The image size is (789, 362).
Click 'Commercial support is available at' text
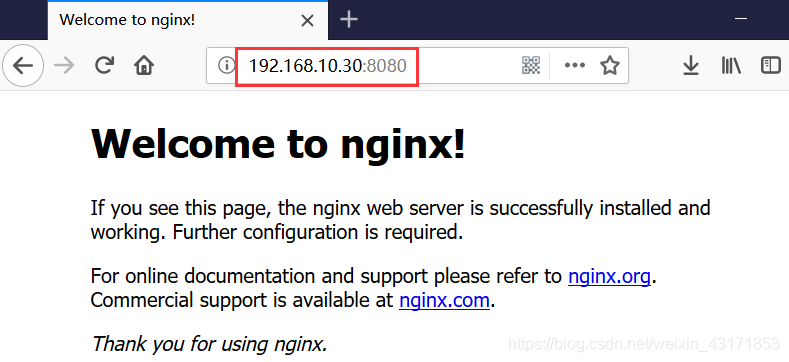(x=243, y=301)
